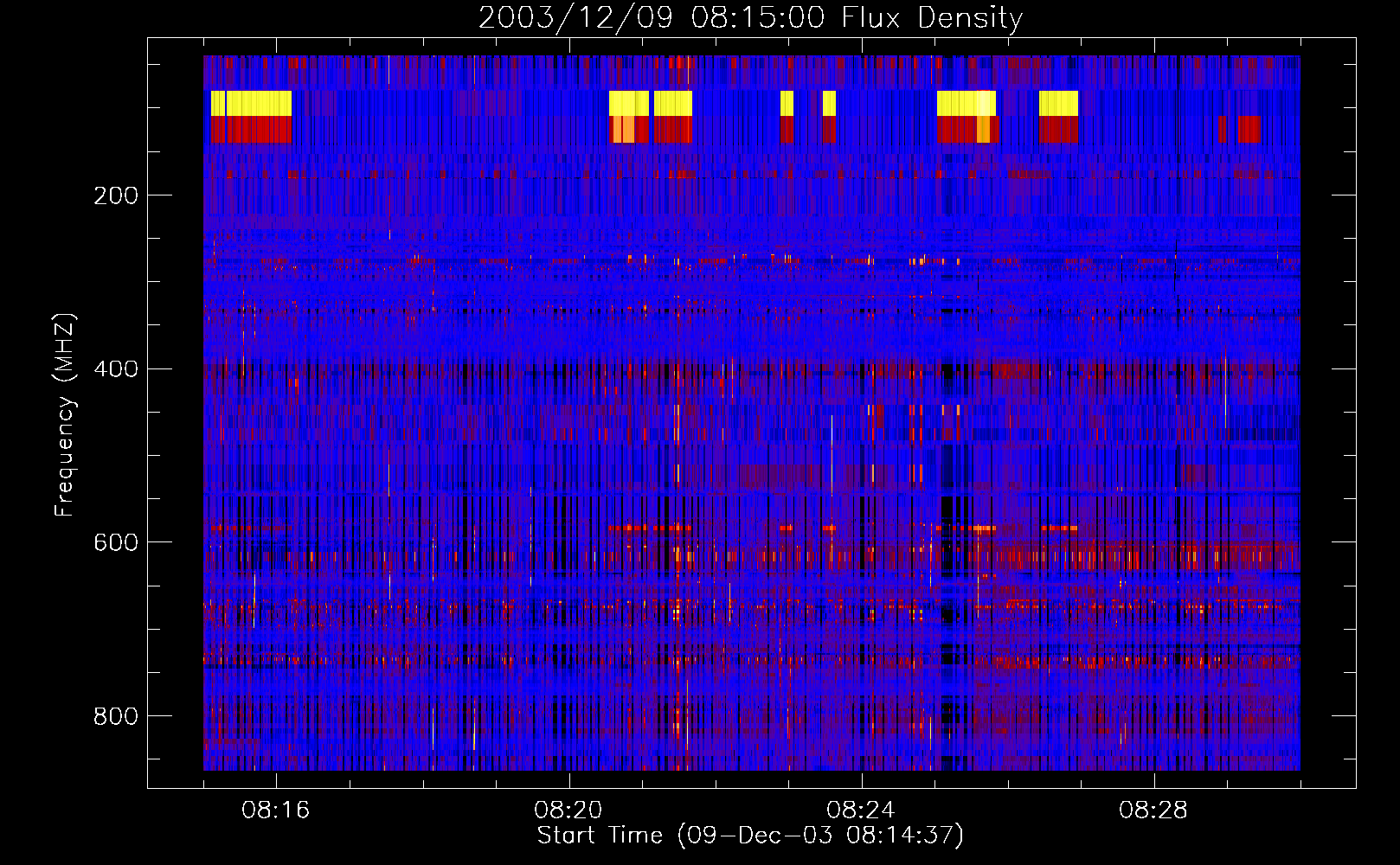Click the 08:28 time tick label
The height and width of the screenshot is (865, 1400).
click(x=1153, y=811)
